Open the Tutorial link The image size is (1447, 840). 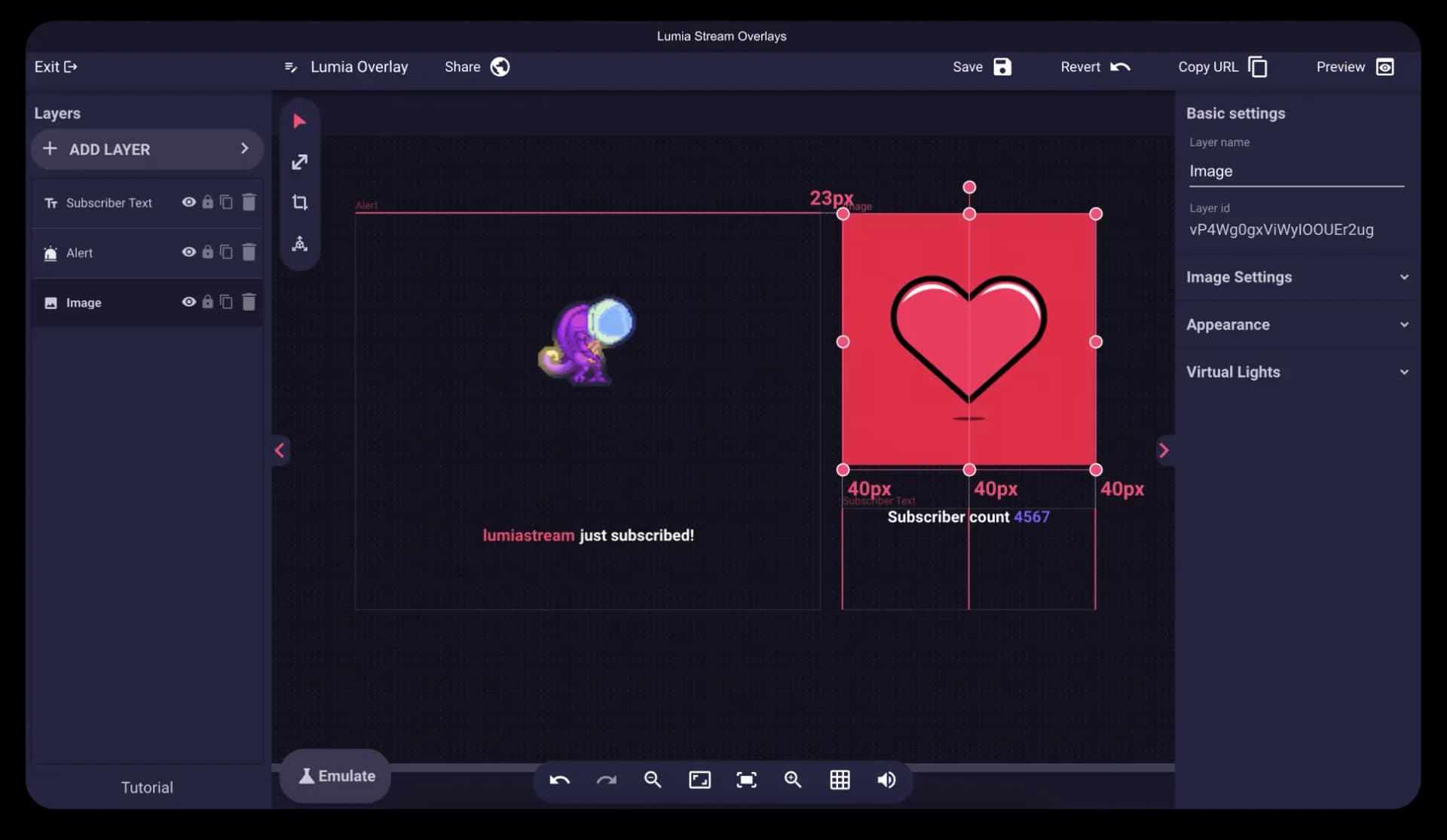[x=147, y=787]
